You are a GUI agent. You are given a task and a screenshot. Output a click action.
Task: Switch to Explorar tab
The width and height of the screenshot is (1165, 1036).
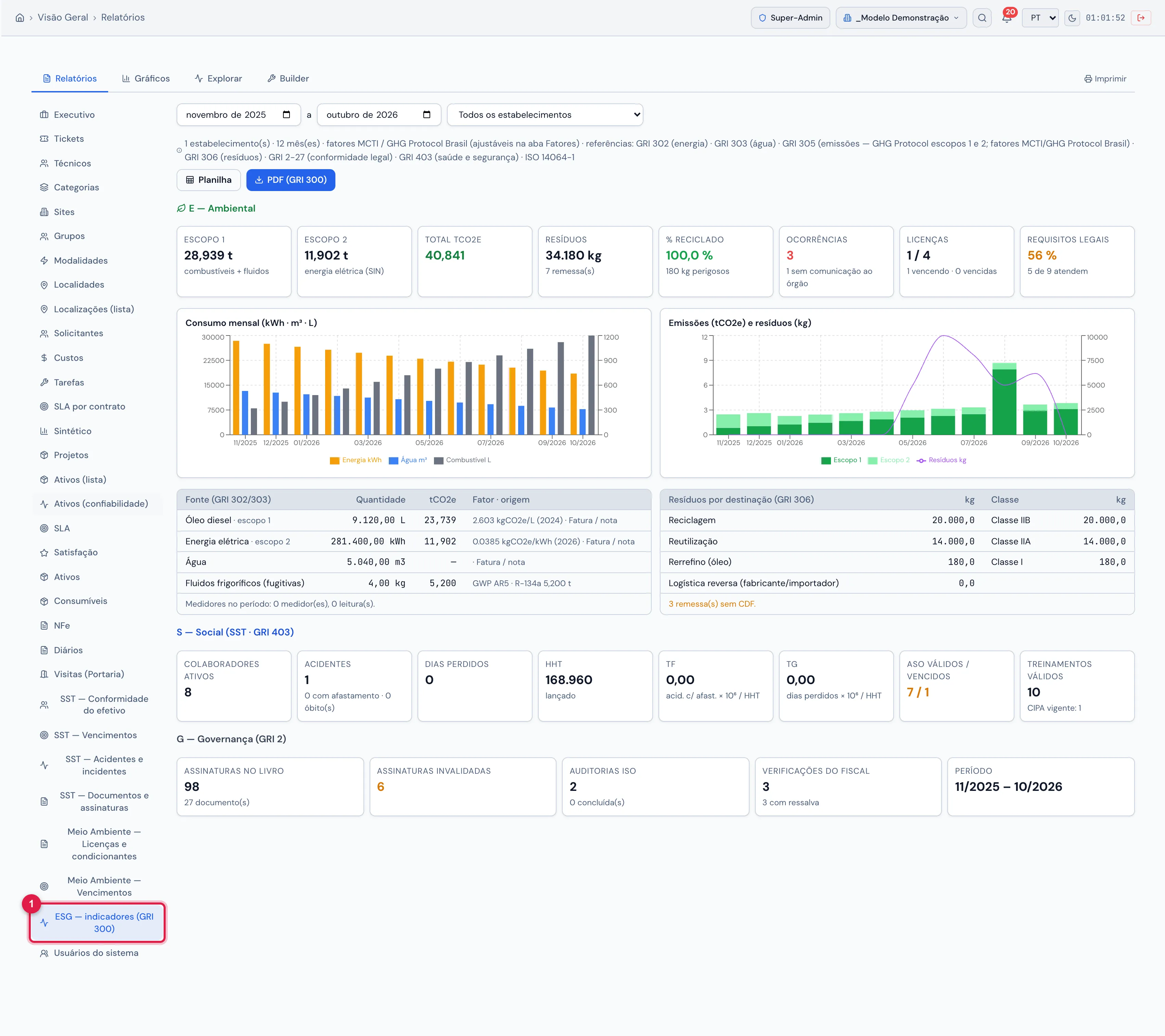tap(218, 79)
